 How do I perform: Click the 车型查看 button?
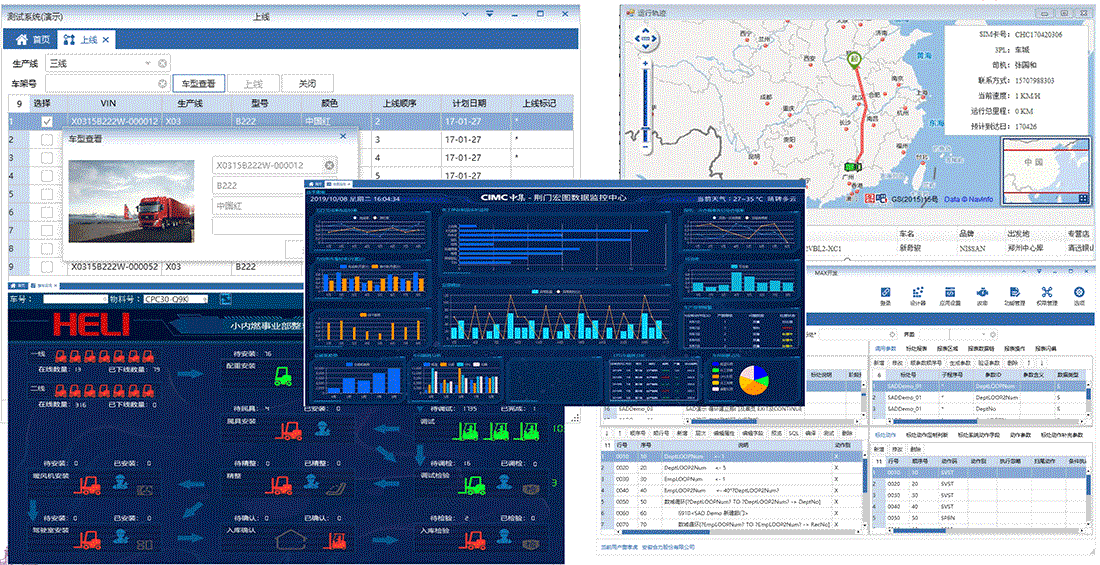pyautogui.click(x=199, y=84)
